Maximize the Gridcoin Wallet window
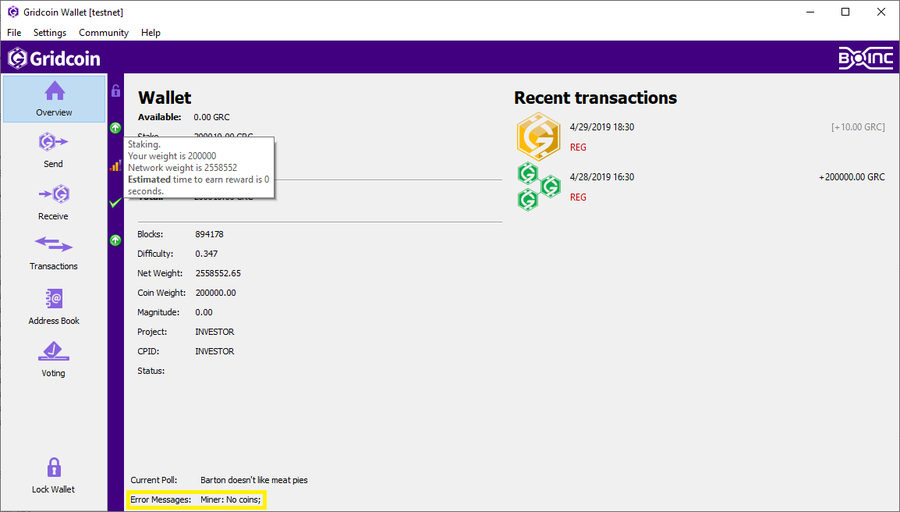Viewport: 900px width, 512px height. click(x=845, y=12)
